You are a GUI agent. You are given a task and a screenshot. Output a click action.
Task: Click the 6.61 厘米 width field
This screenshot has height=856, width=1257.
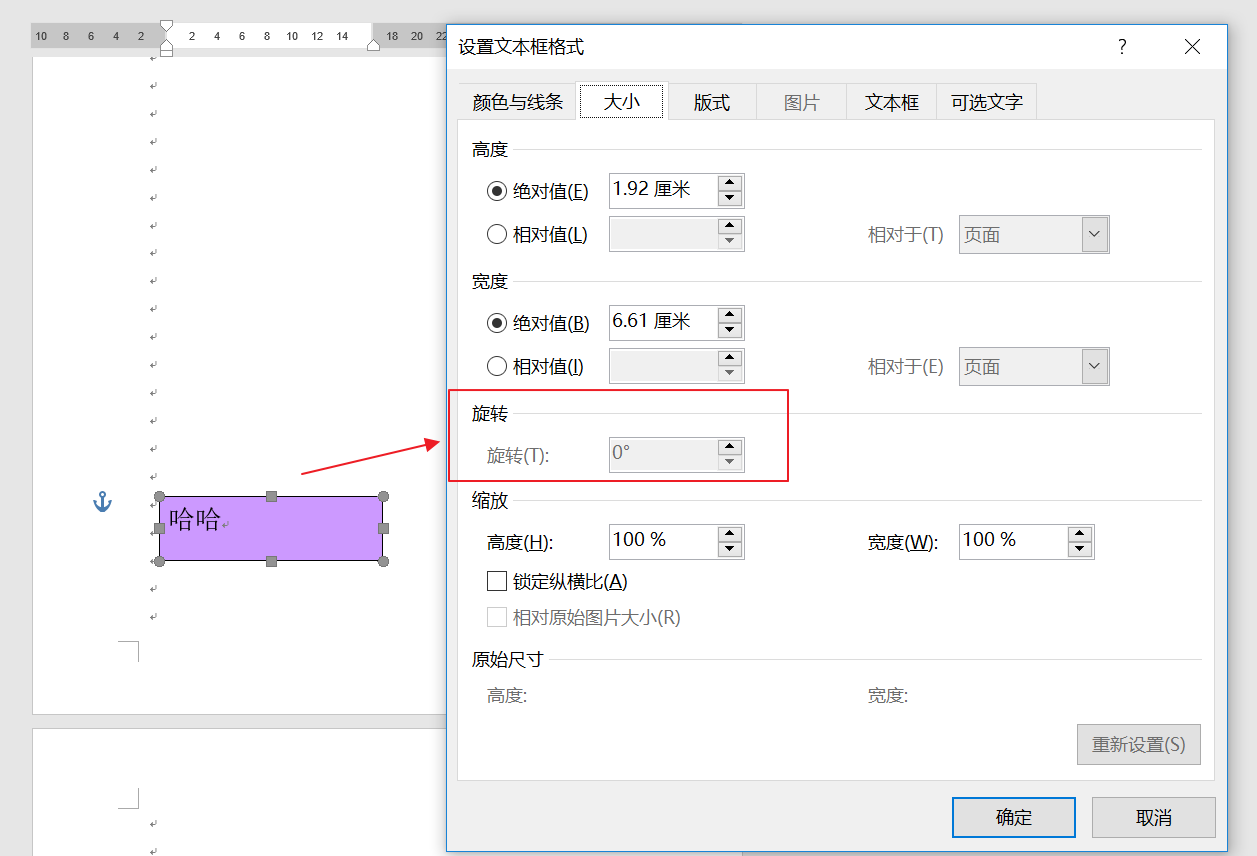coord(664,323)
